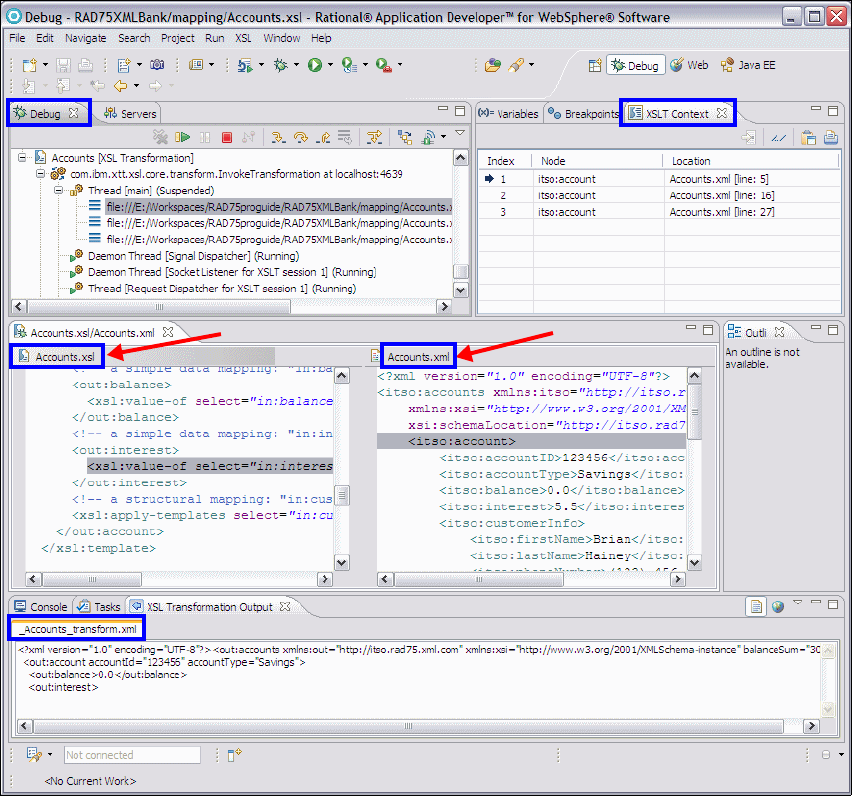
Task: Click the Remove All Terminated Launches icon
Action: click(x=160, y=137)
